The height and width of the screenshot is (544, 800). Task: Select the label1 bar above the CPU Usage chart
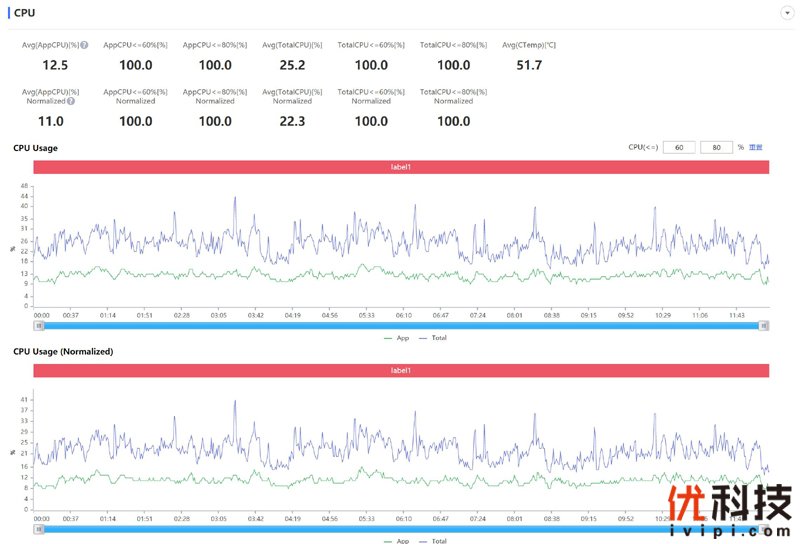pos(401,167)
